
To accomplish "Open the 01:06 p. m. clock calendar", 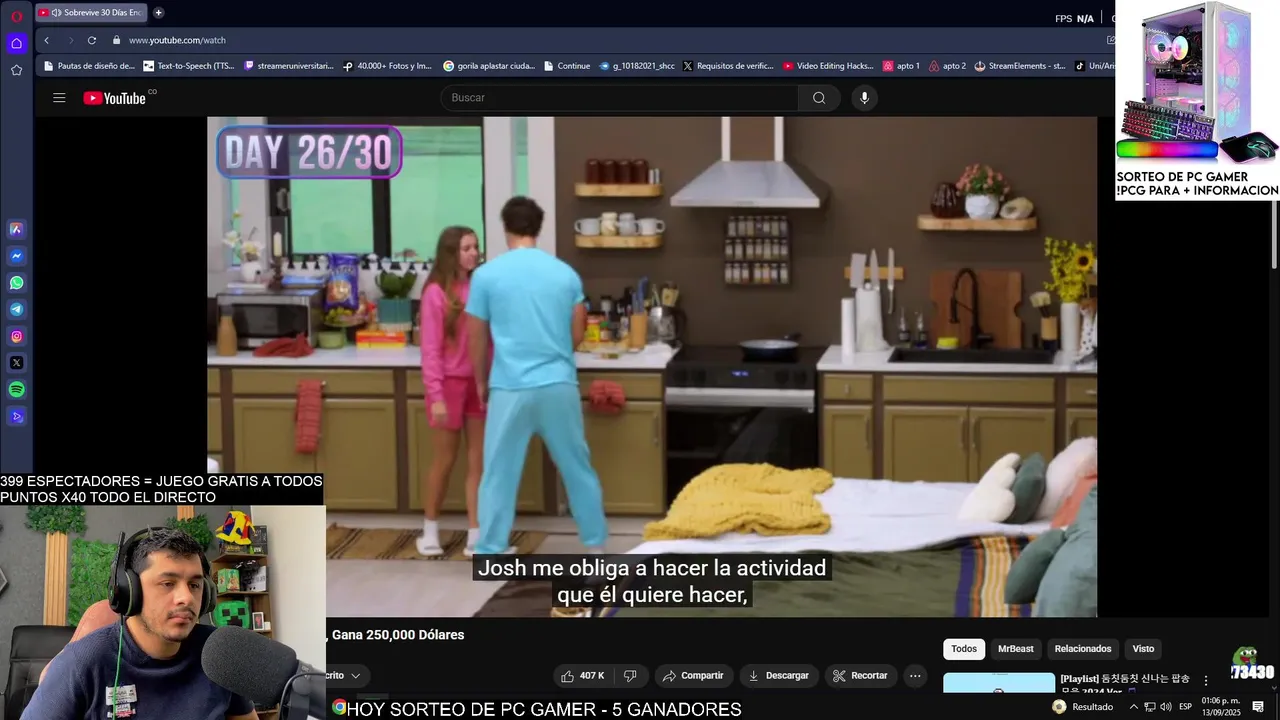I will point(1221,707).
